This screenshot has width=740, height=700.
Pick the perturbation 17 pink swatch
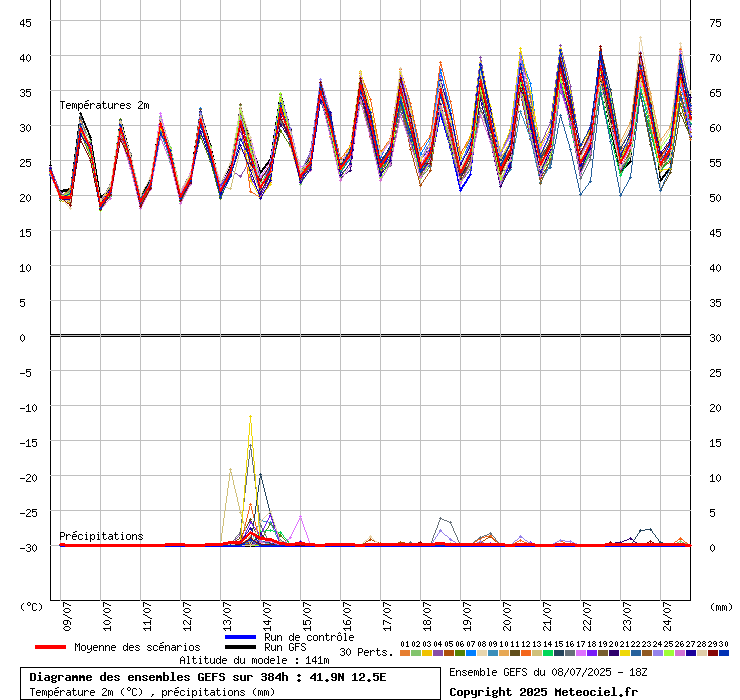(x=581, y=653)
